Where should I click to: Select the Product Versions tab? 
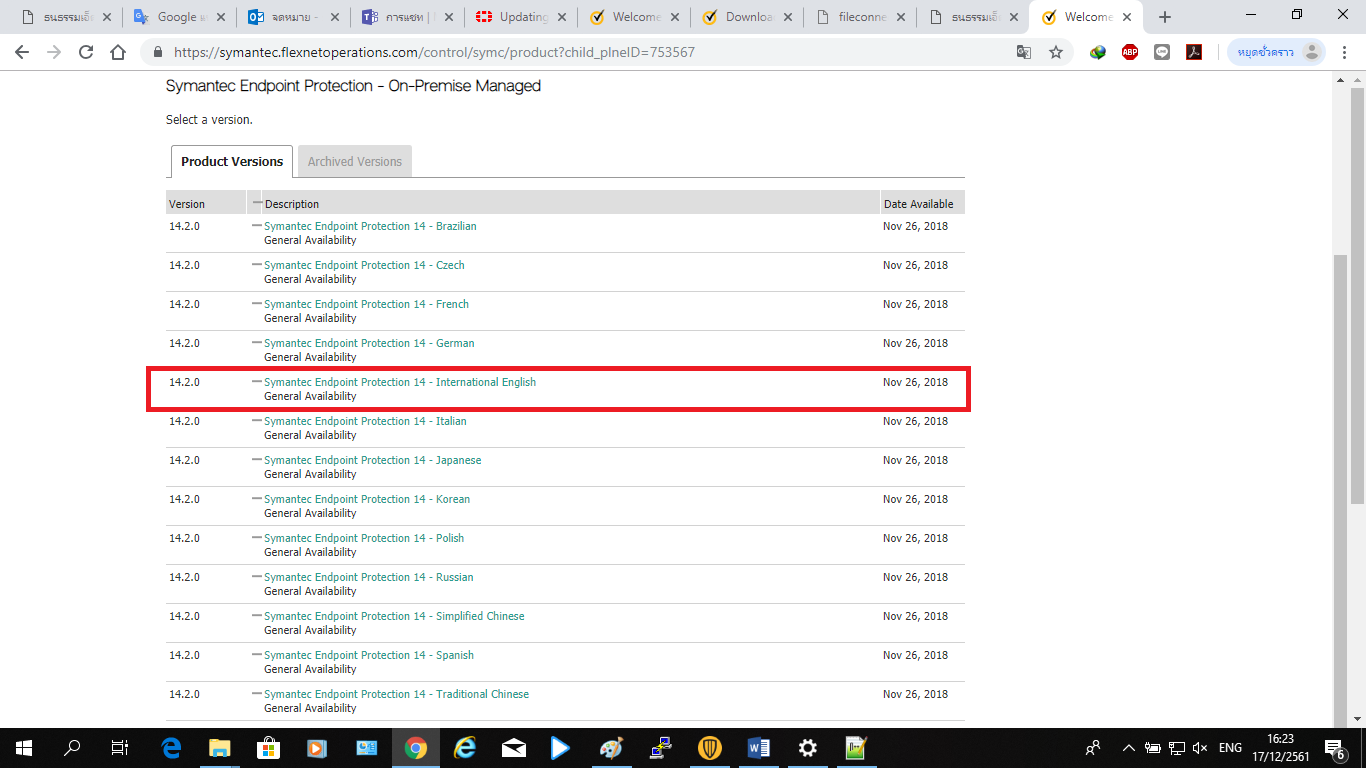pyautogui.click(x=232, y=161)
